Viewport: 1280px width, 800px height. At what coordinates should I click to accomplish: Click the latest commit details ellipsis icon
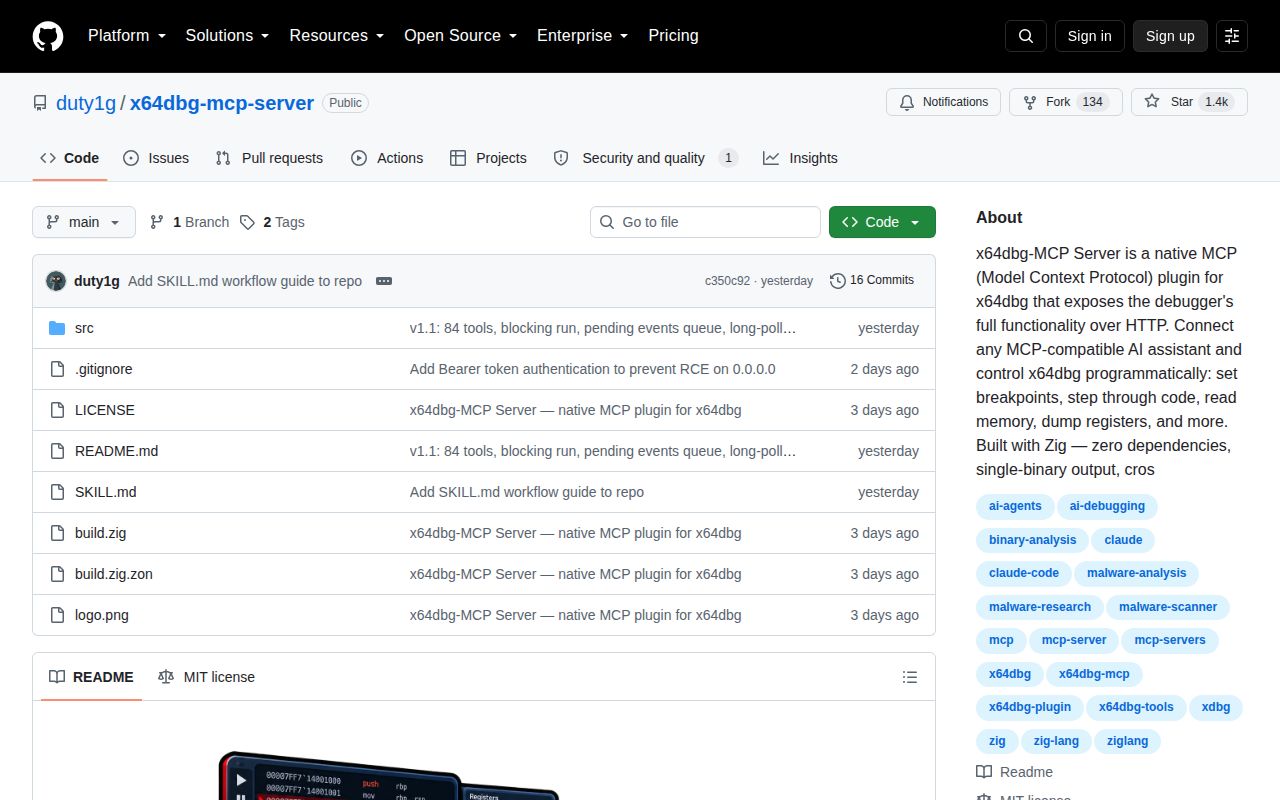pos(384,281)
